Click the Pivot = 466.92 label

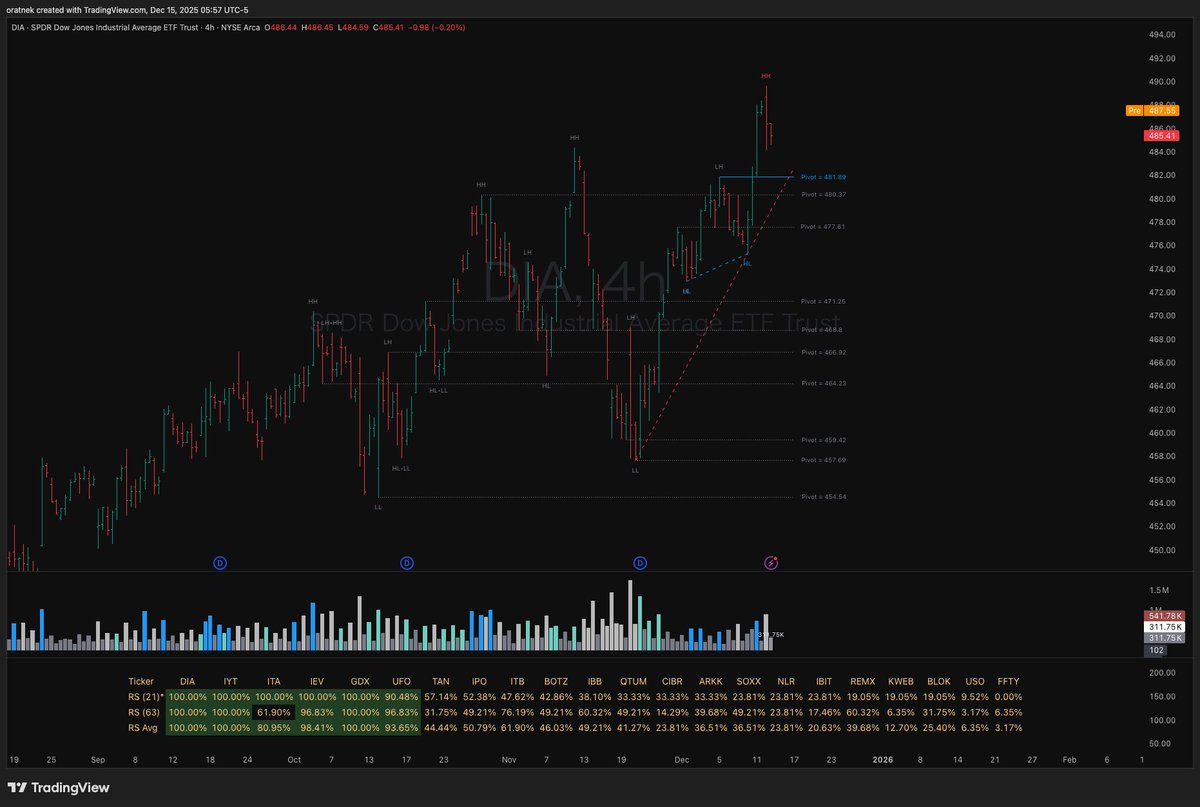coord(824,352)
